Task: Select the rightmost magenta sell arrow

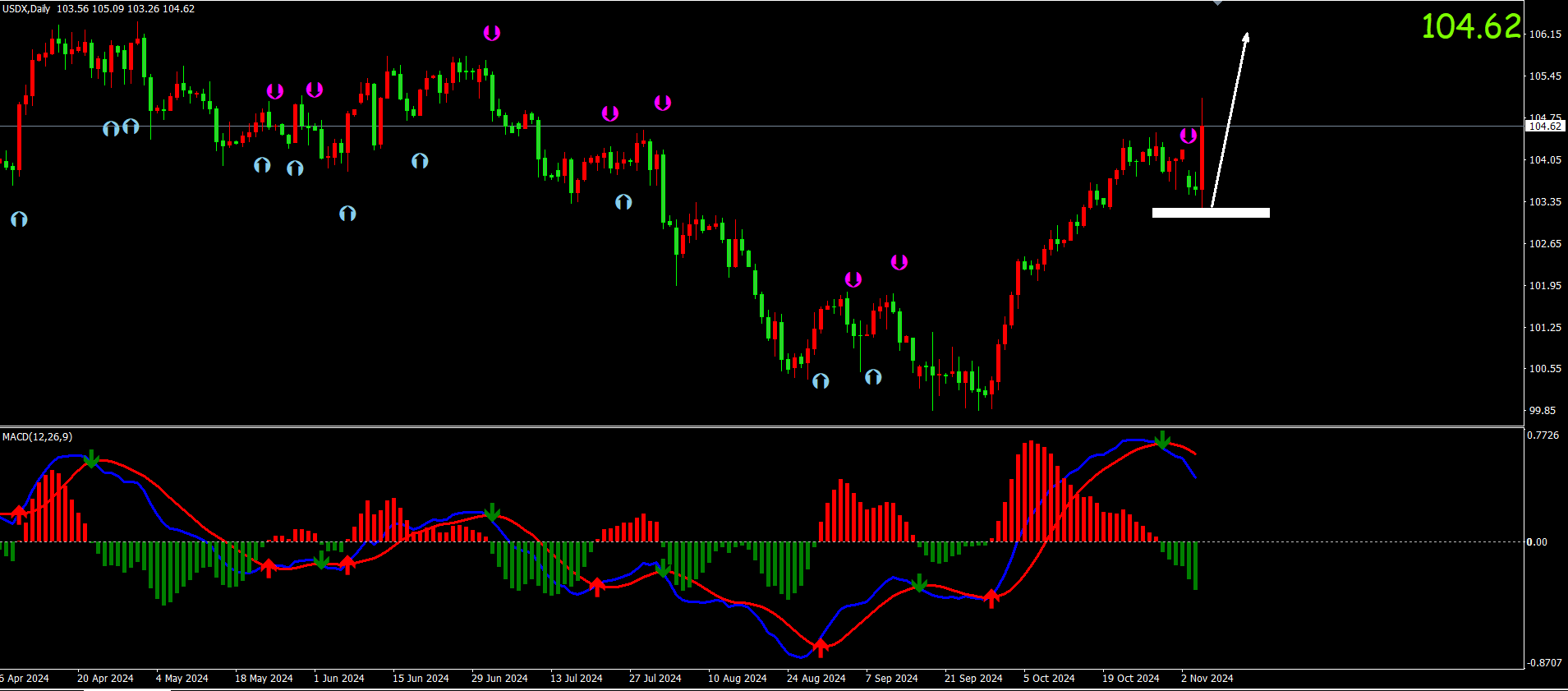Action: (x=1188, y=136)
